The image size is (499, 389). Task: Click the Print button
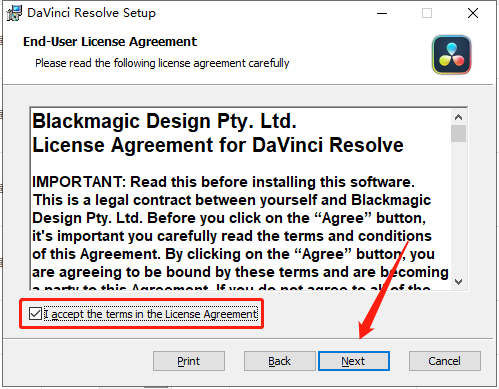pyautogui.click(x=189, y=361)
